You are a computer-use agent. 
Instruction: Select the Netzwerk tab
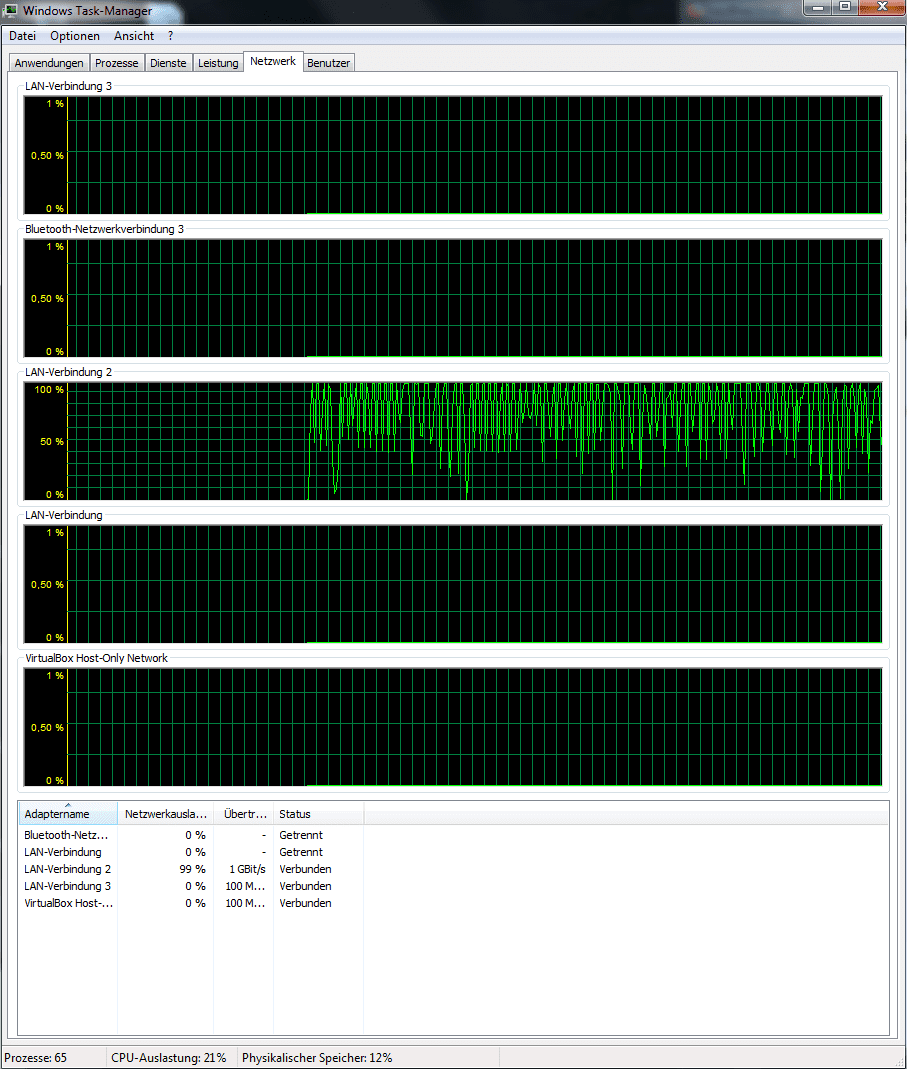click(x=273, y=61)
